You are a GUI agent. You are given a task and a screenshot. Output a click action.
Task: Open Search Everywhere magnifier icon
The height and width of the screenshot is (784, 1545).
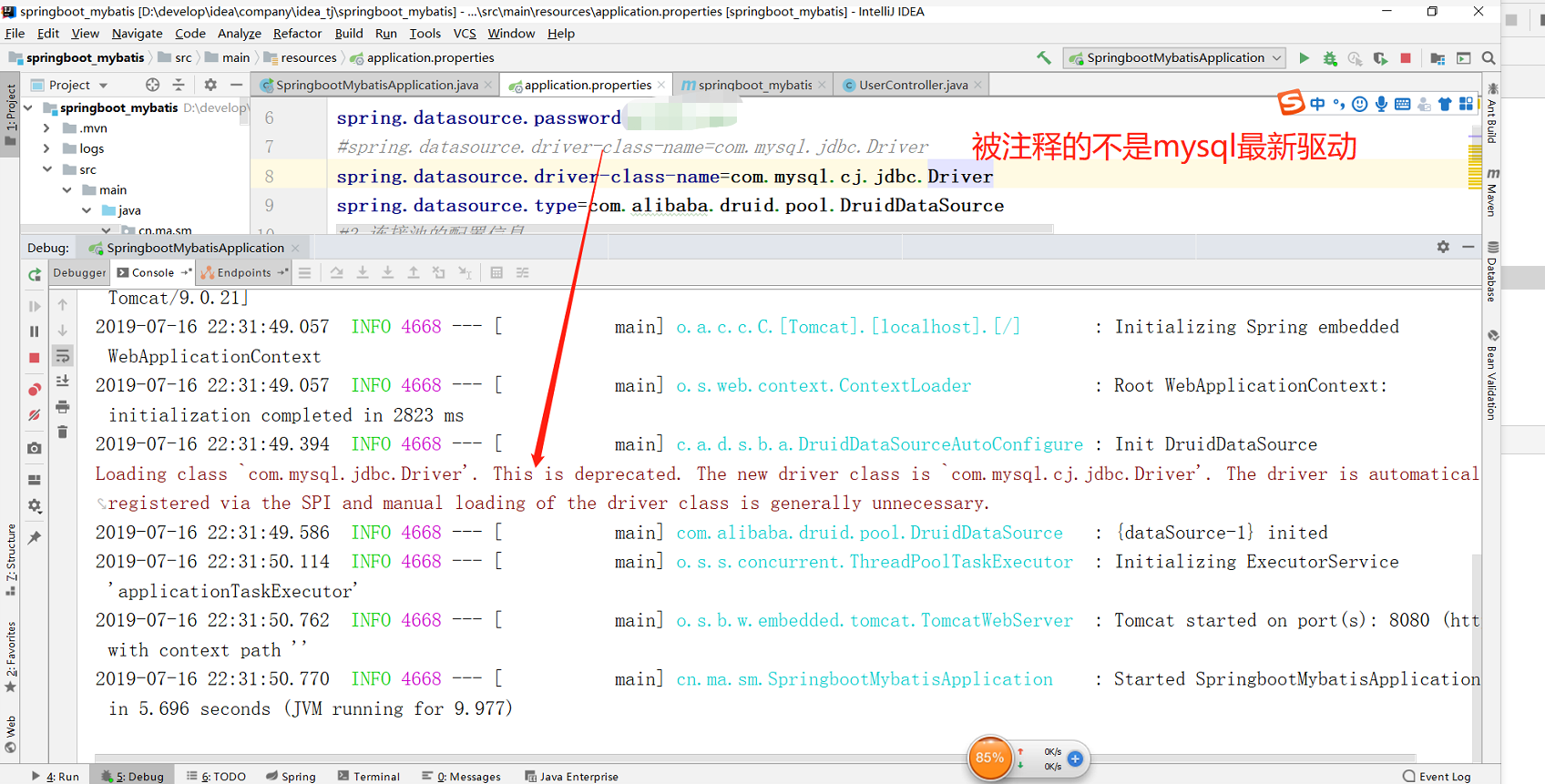[1489, 57]
